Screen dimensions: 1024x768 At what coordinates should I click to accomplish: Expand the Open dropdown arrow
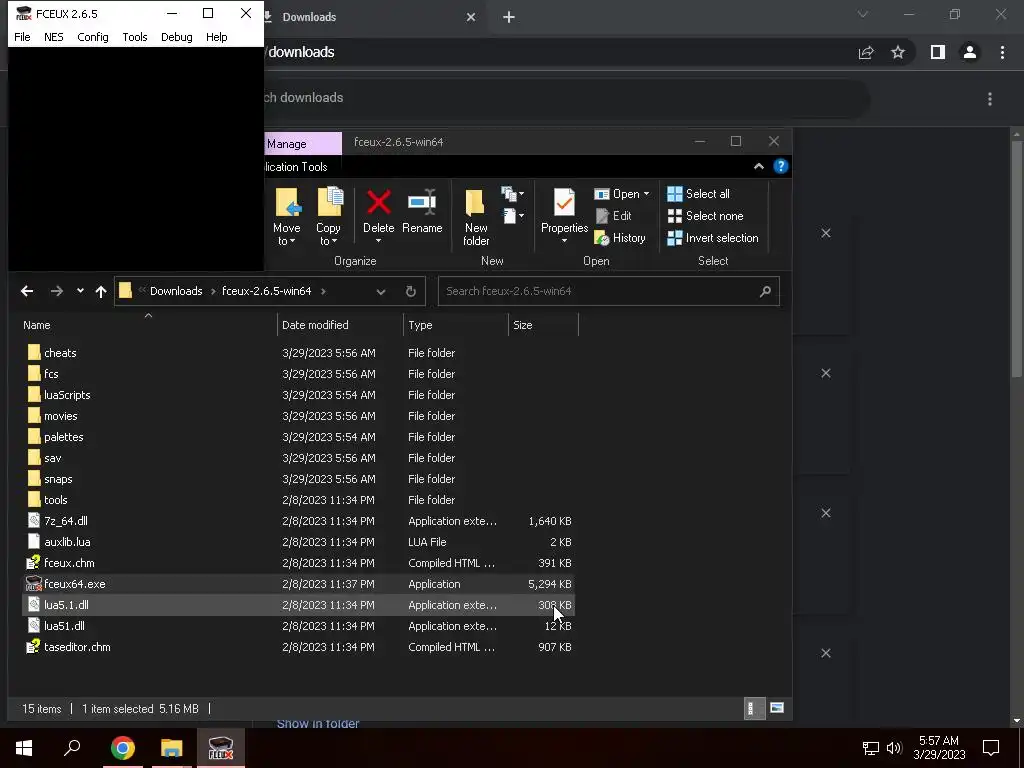pyautogui.click(x=647, y=194)
